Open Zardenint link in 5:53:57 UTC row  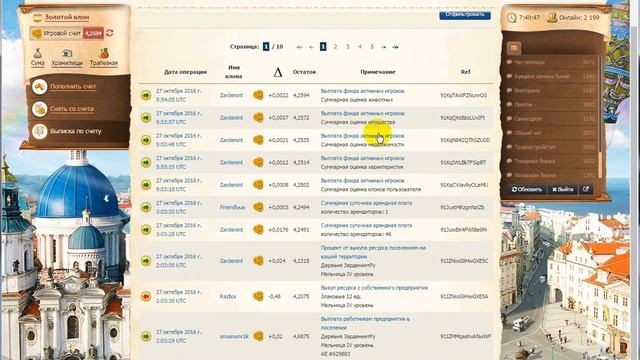pyautogui.click(x=231, y=118)
